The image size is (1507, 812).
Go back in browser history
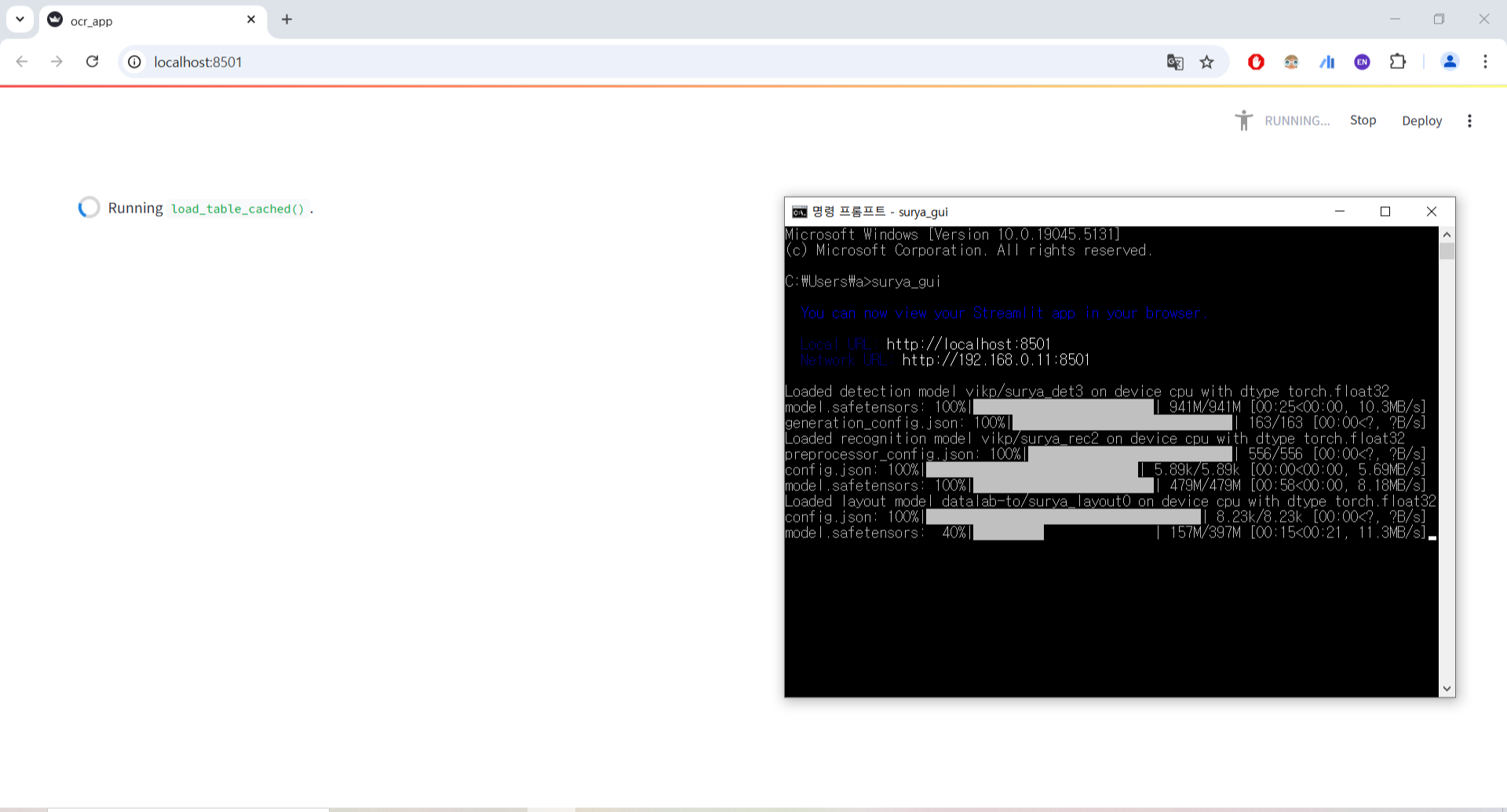[22, 61]
